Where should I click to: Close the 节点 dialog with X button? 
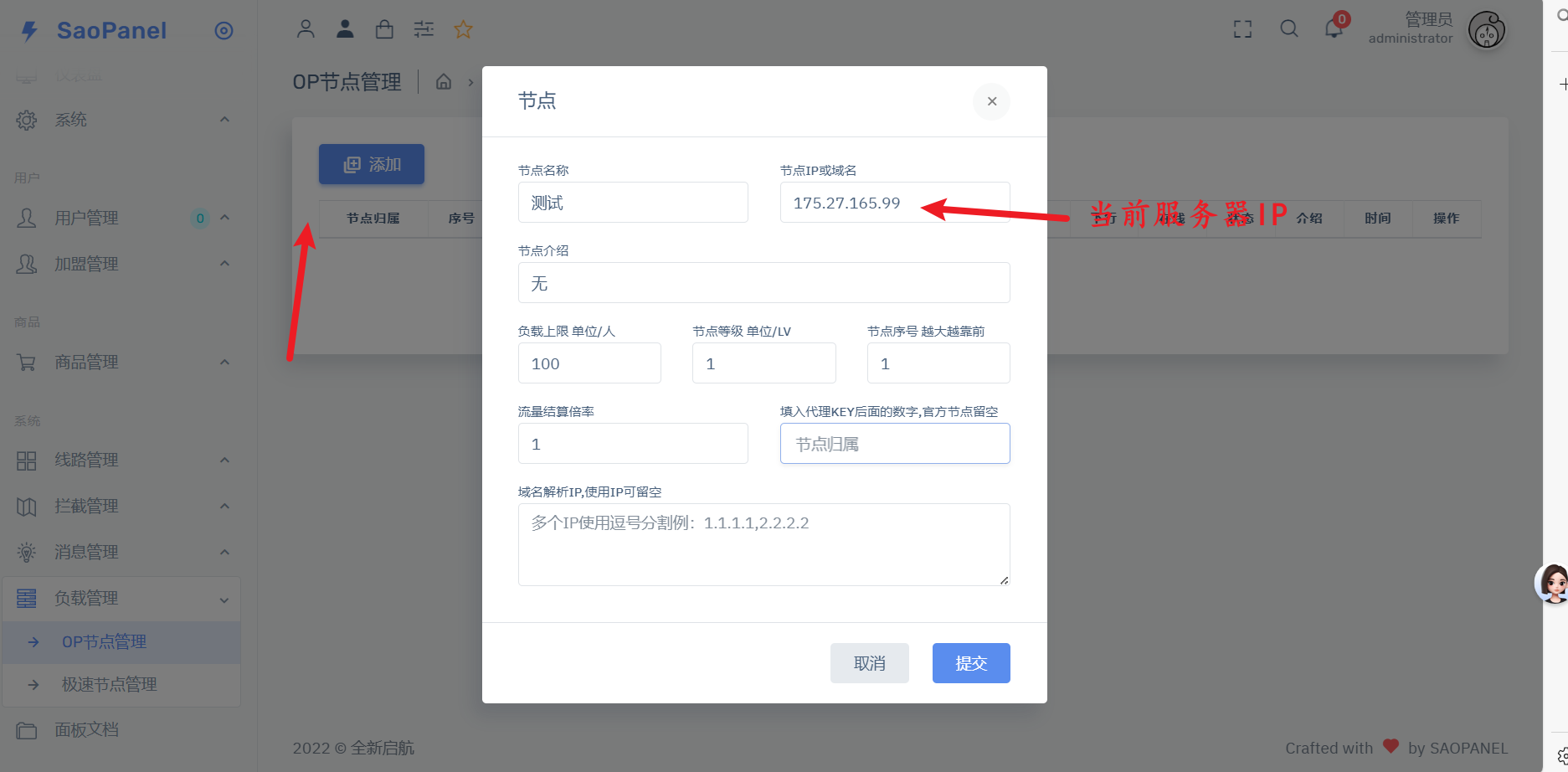(x=991, y=101)
